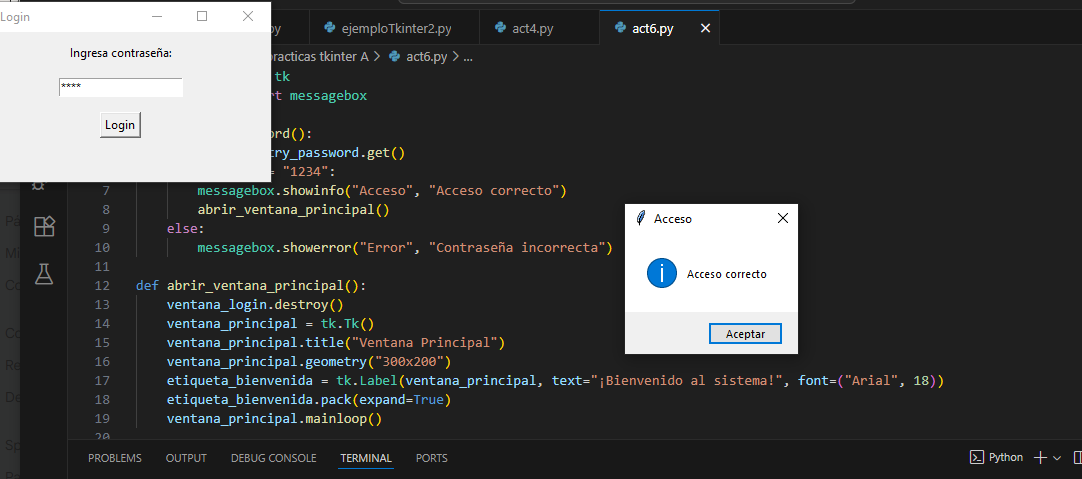Switch to the act4.py tab
1082x479 pixels.
coord(532,28)
